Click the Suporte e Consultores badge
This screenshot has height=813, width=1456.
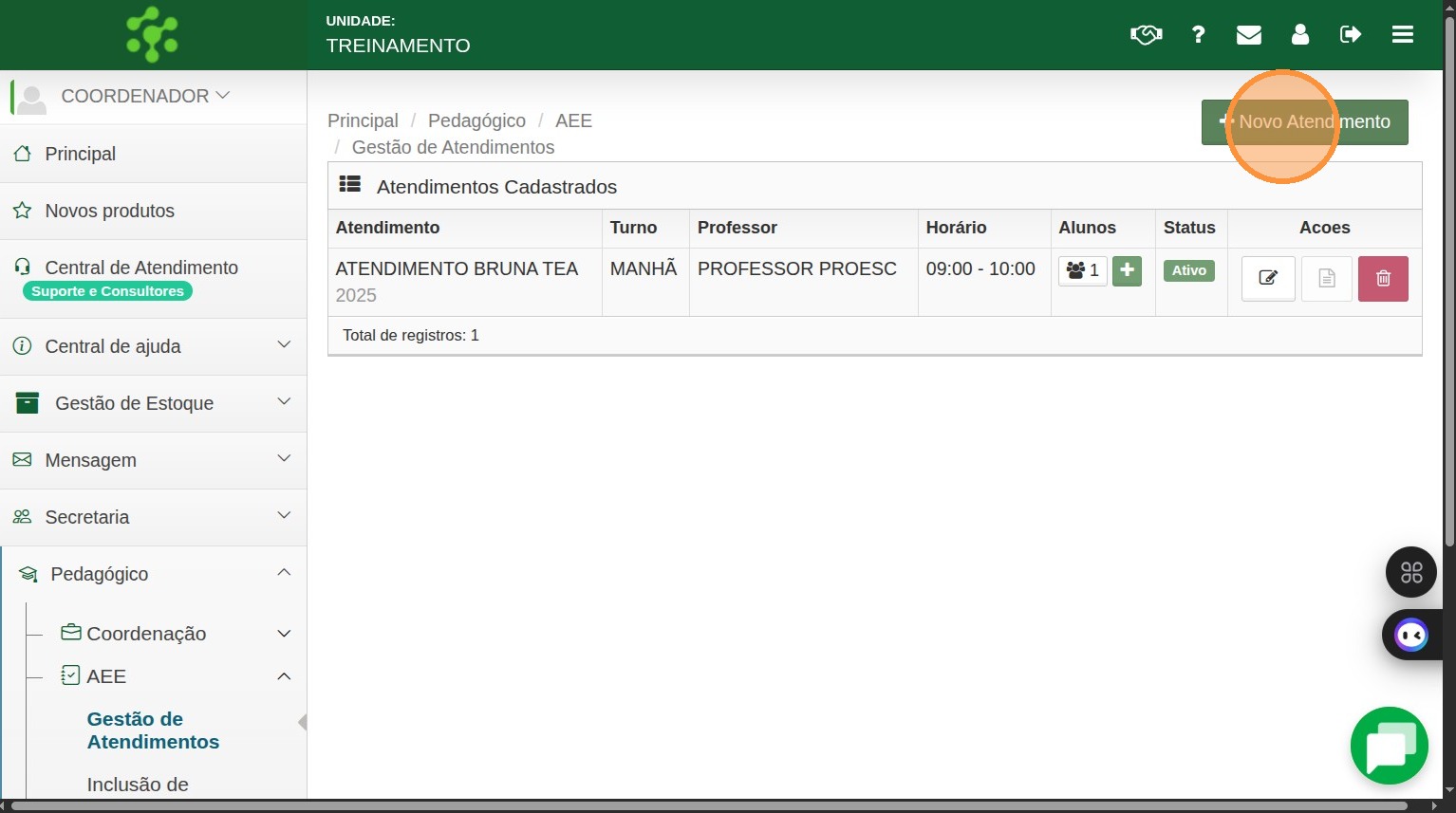coord(107,291)
